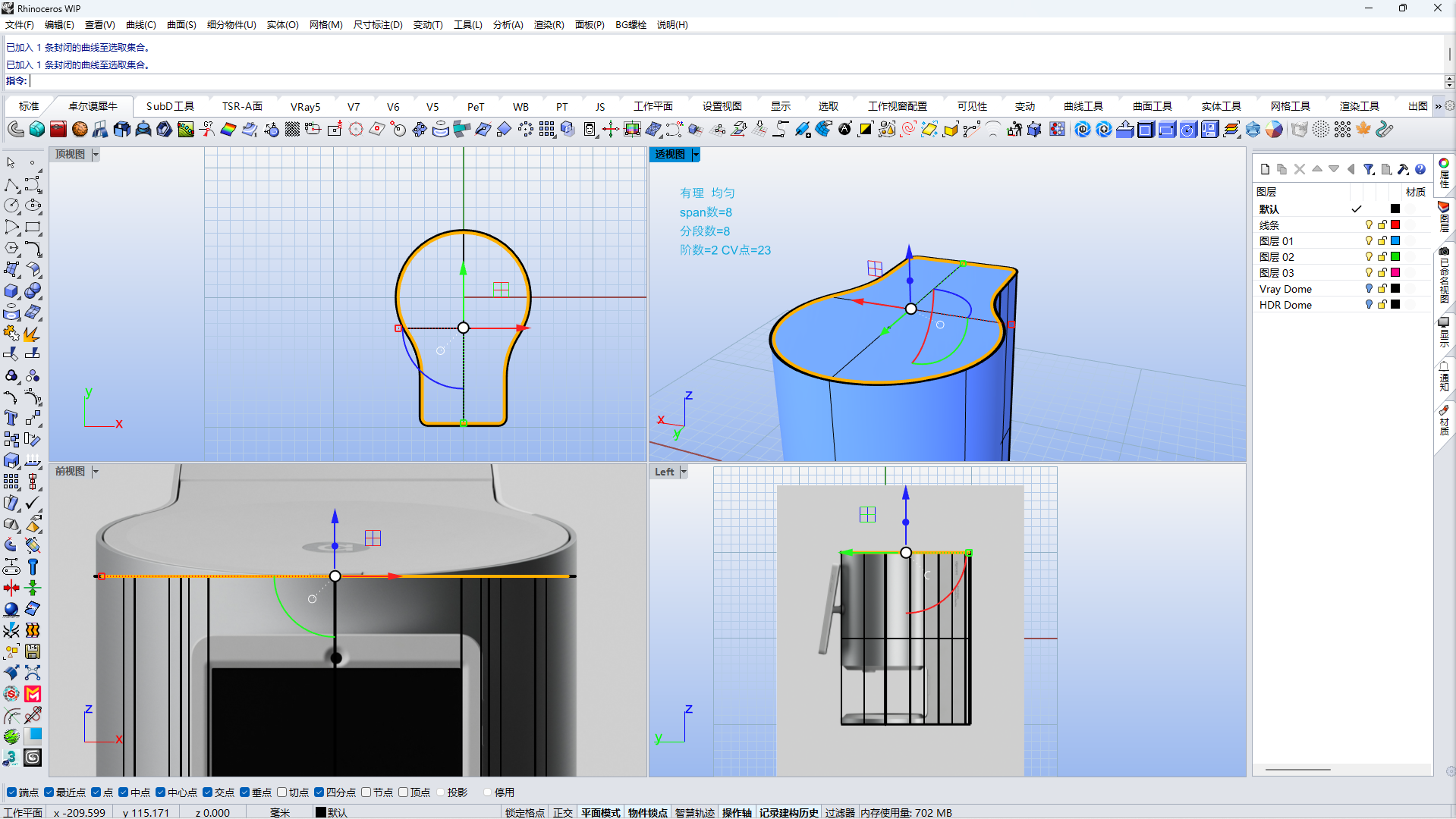Screen dimensions: 1456x819
Task: Toggle the 中点 osnap checkbox
Action: coord(123,792)
